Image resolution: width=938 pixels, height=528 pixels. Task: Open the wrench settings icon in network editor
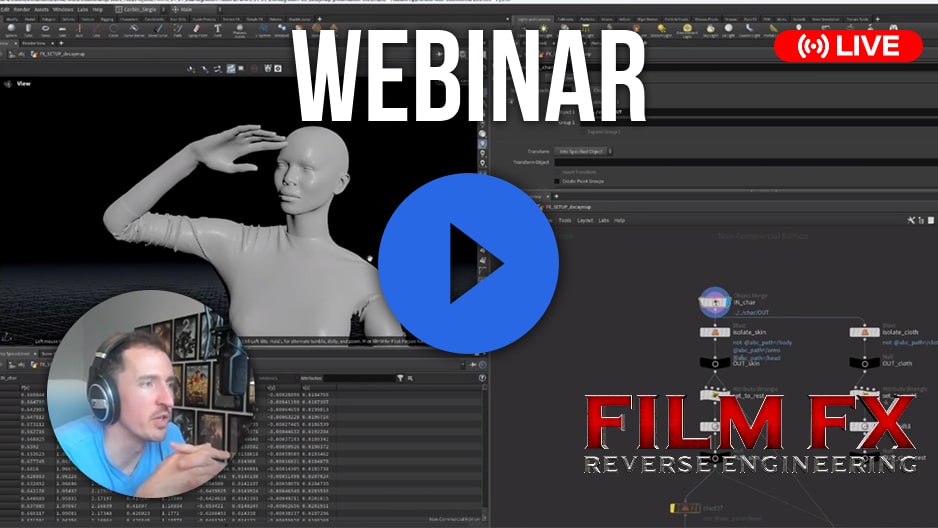tap(911, 220)
